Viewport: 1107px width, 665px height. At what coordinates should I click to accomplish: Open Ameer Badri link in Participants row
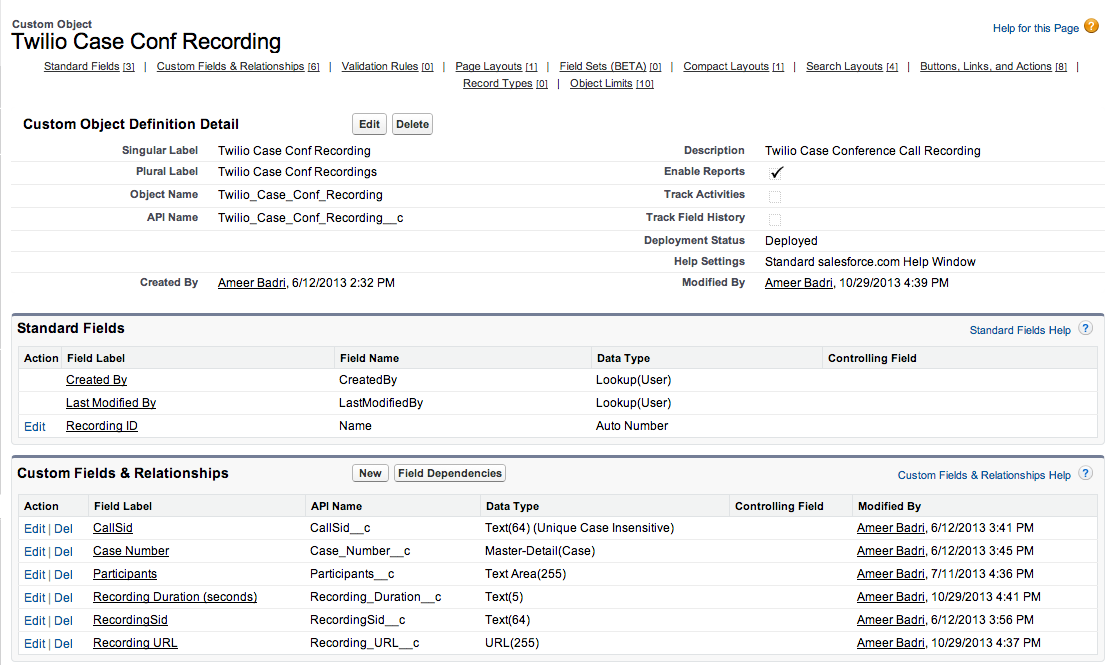(891, 574)
